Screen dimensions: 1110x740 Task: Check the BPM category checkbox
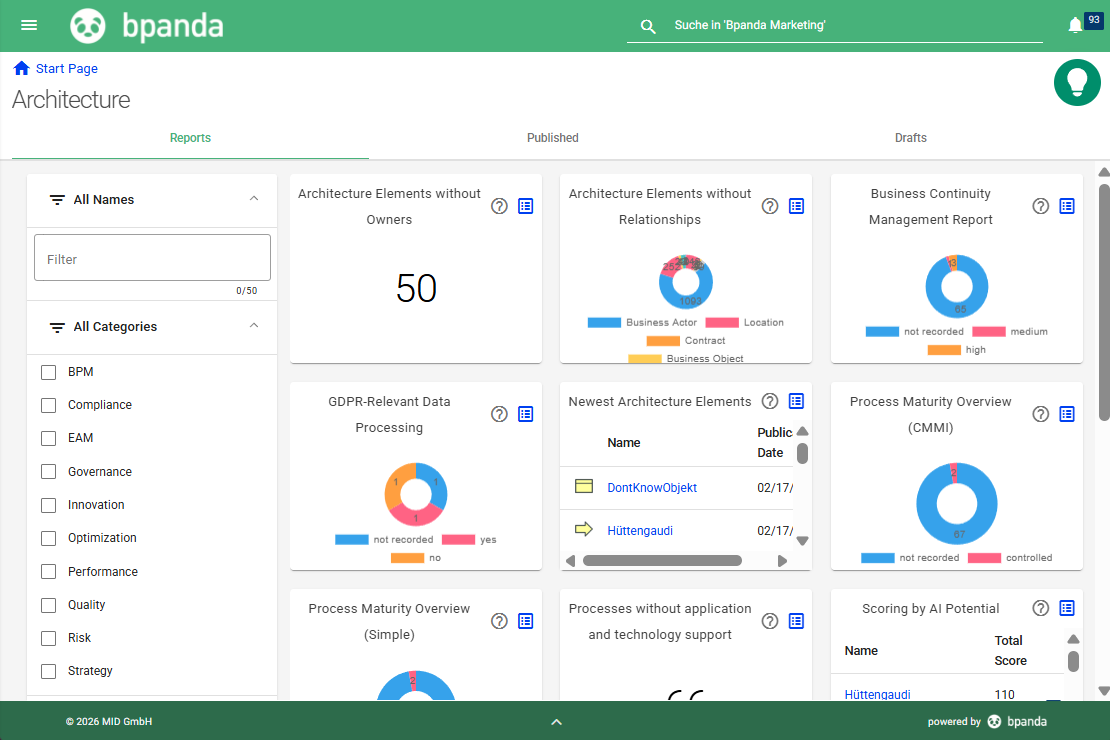coord(48,371)
